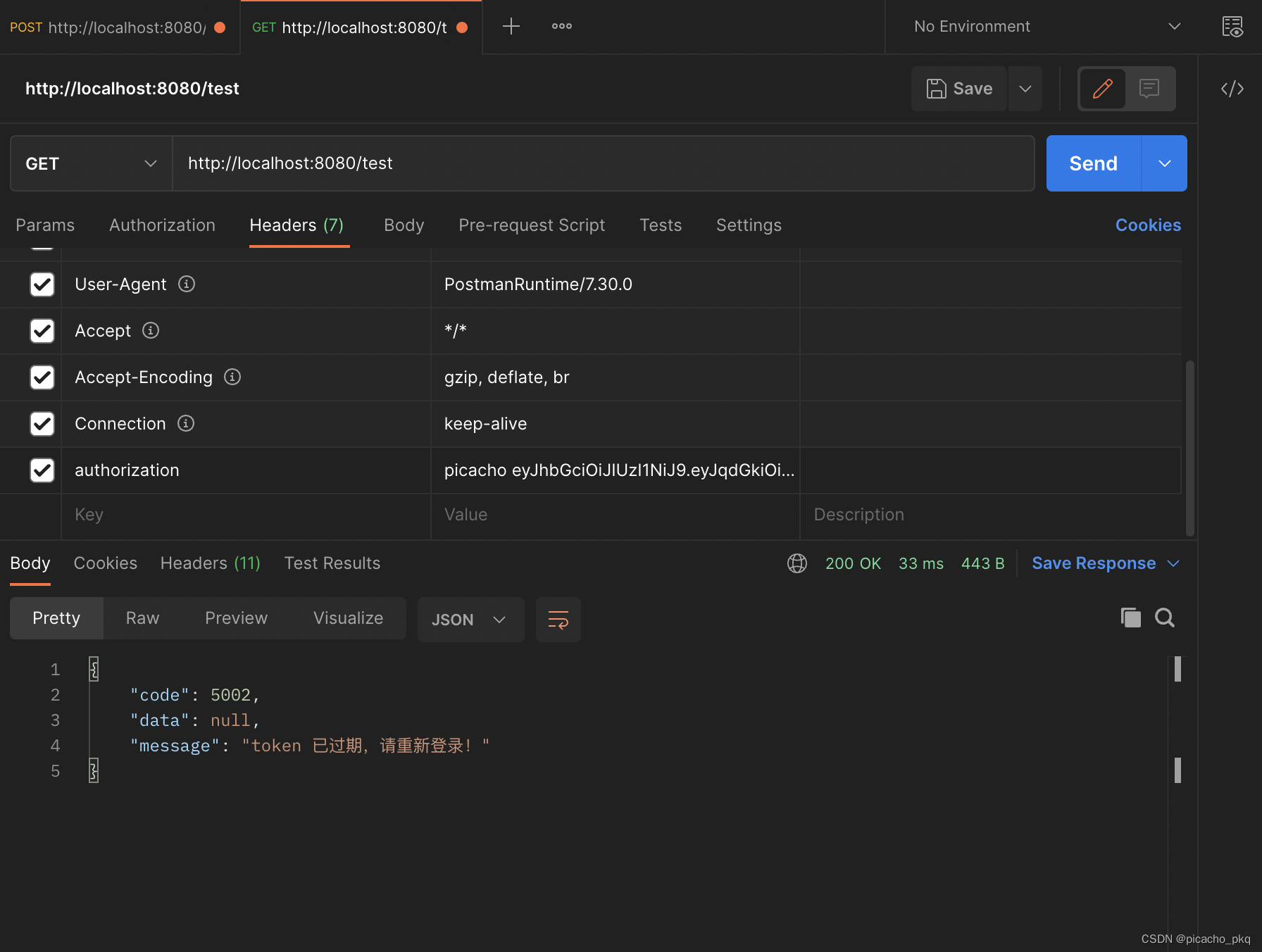Go to Pre-request Script tab

(532, 225)
